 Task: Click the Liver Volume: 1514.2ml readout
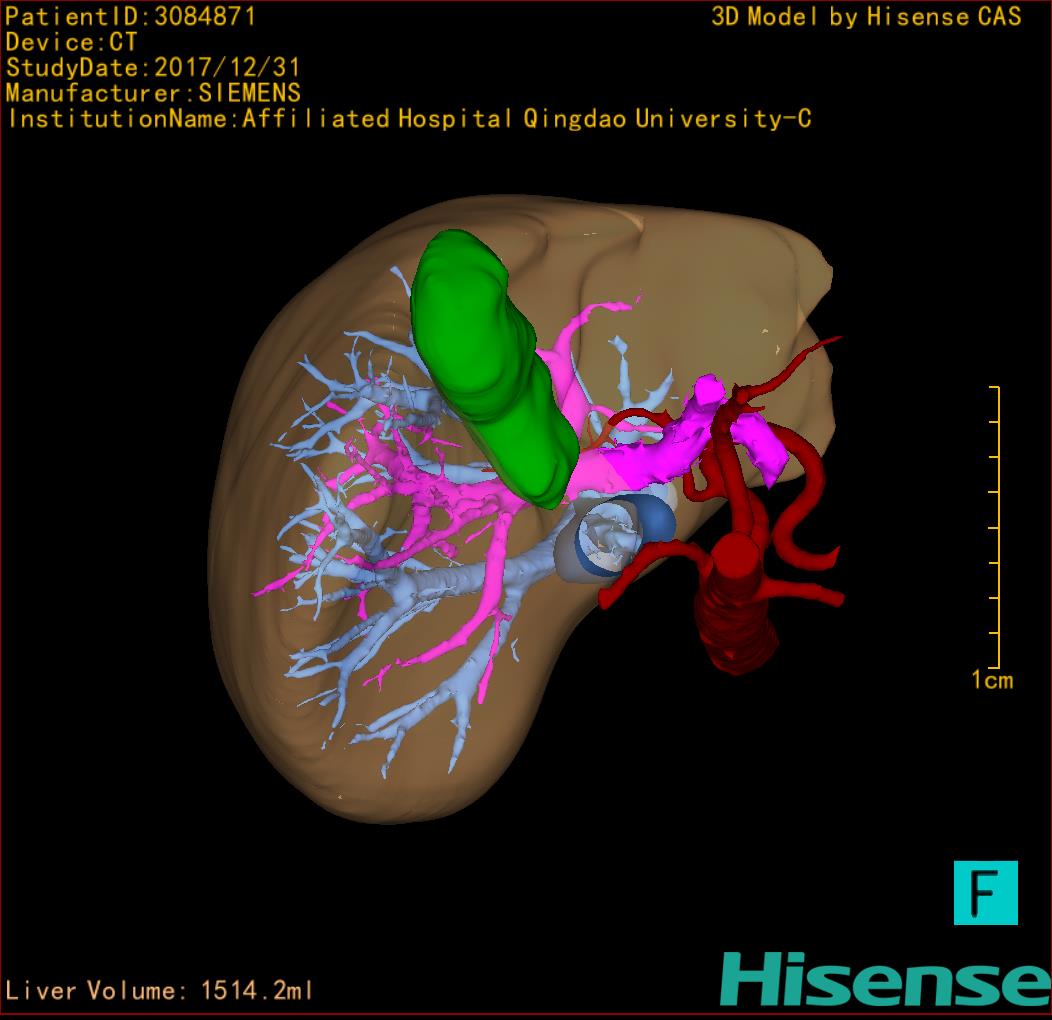[x=158, y=990]
